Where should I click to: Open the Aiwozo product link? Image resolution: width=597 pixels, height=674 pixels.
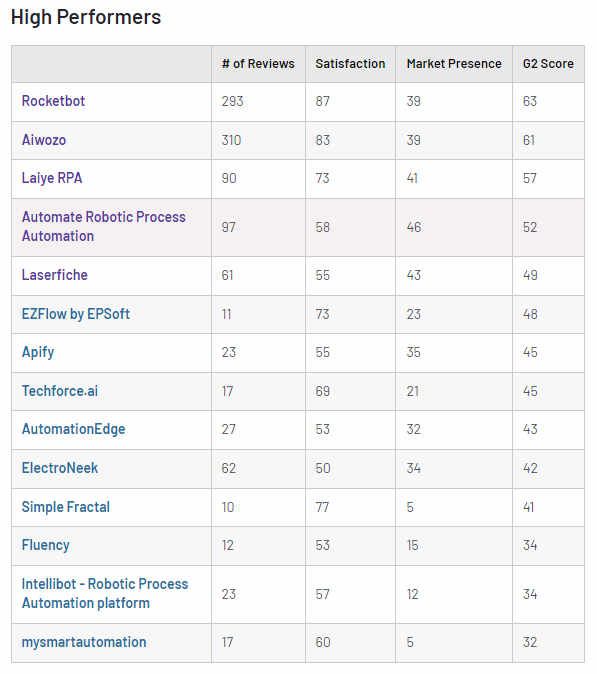pos(44,140)
